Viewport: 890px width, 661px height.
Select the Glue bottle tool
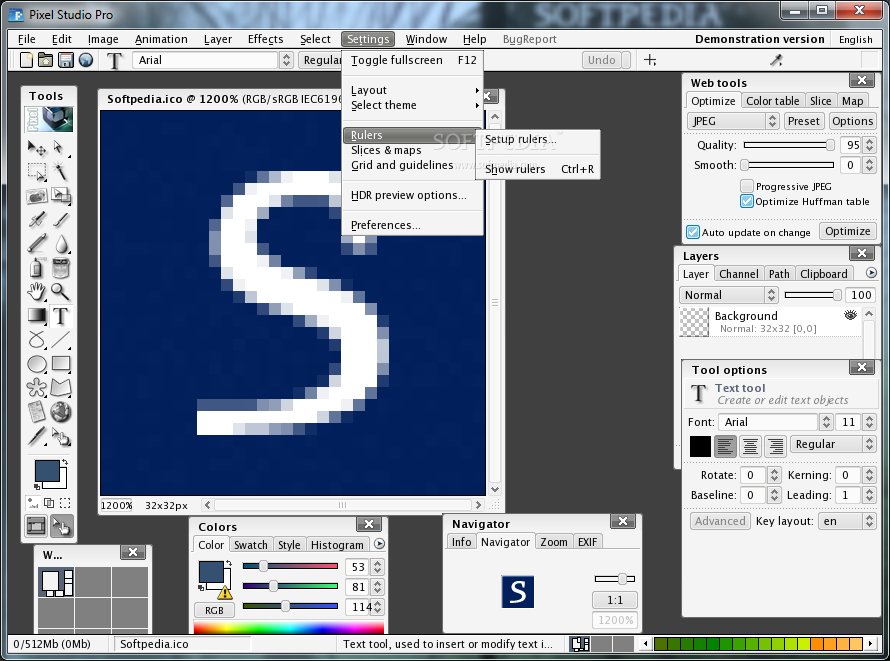[x=37, y=267]
